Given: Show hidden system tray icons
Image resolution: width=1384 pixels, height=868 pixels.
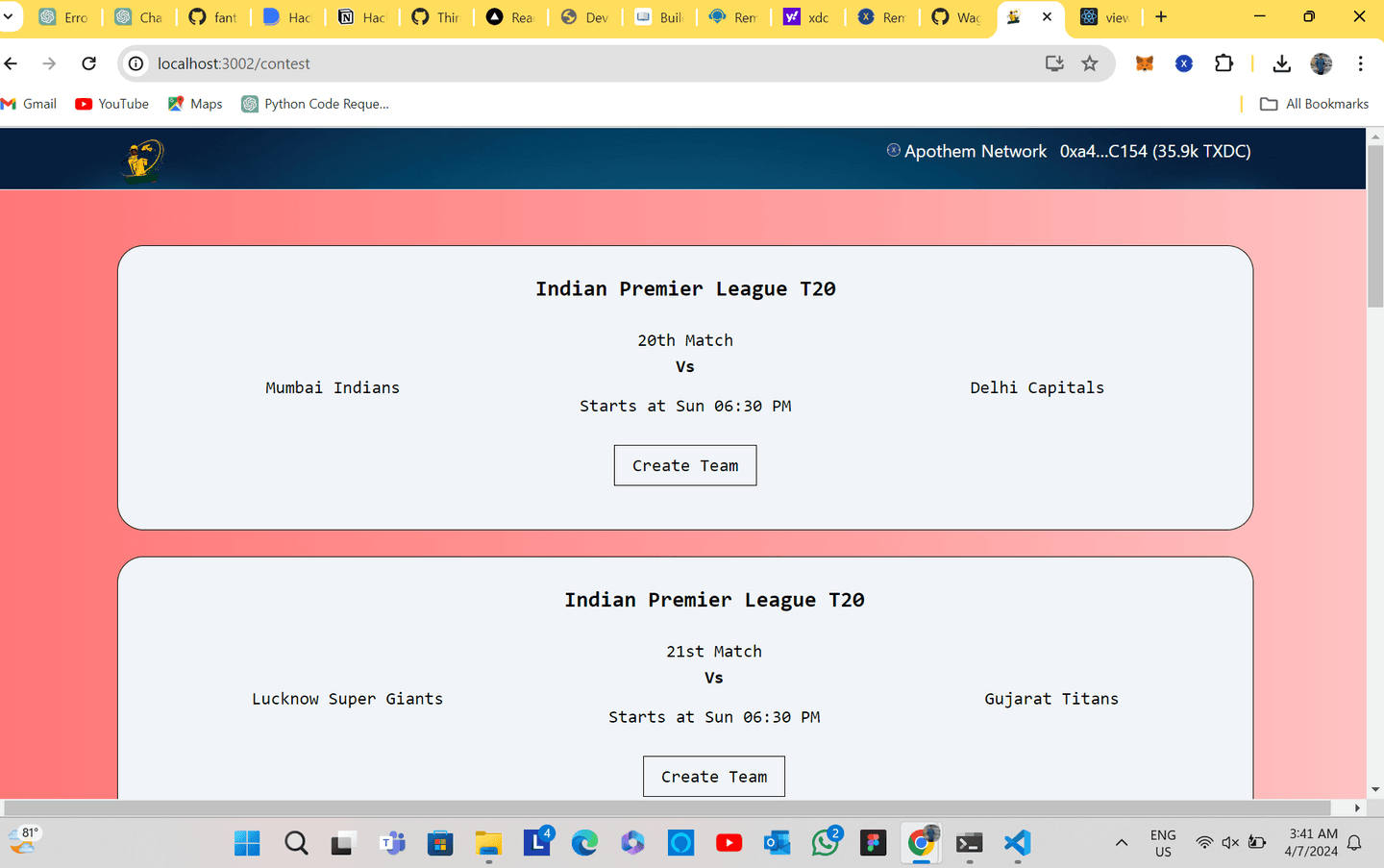Looking at the screenshot, I should pyautogui.click(x=1121, y=843).
